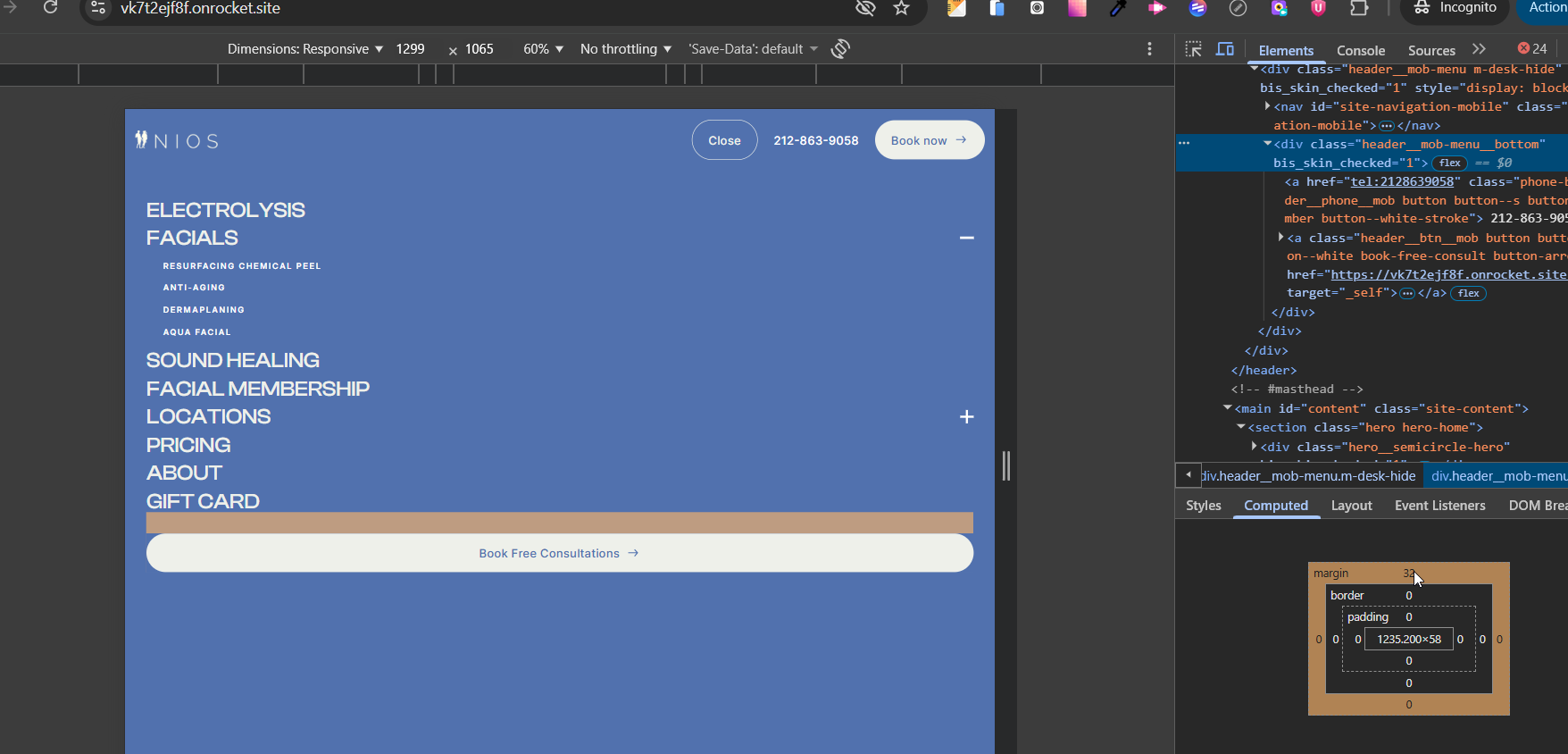Open the Save-Data default dropdown

click(x=753, y=49)
